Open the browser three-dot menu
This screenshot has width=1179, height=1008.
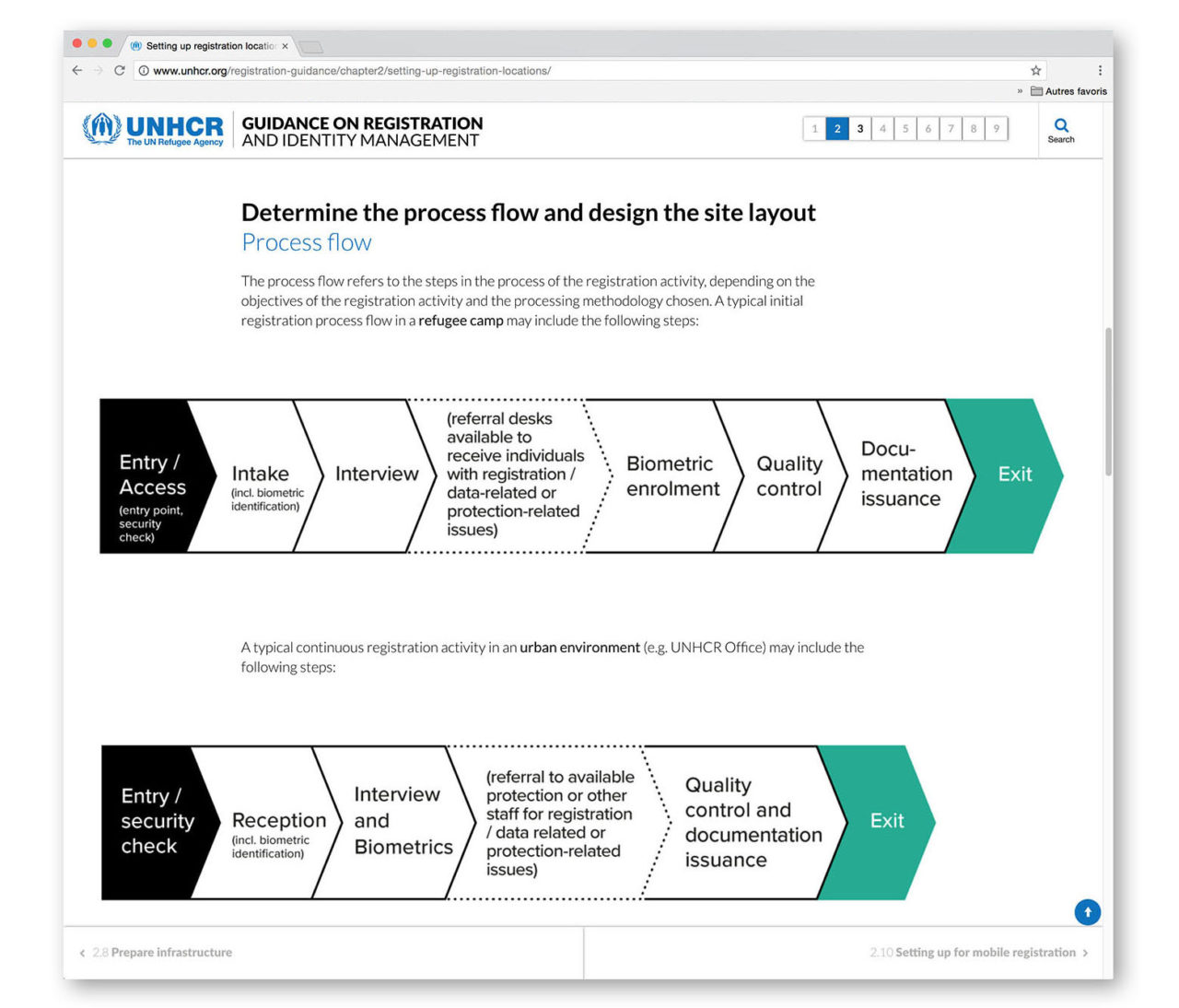coord(1100,71)
